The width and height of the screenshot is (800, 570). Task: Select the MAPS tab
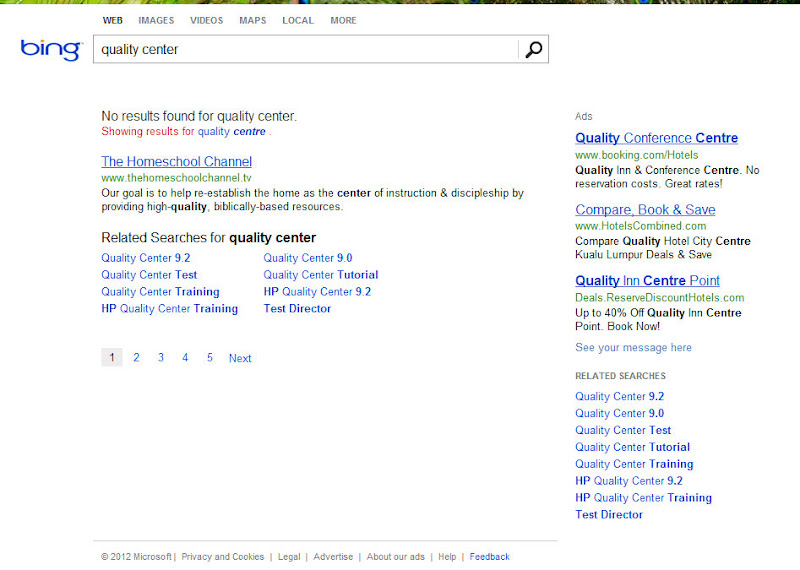[253, 20]
